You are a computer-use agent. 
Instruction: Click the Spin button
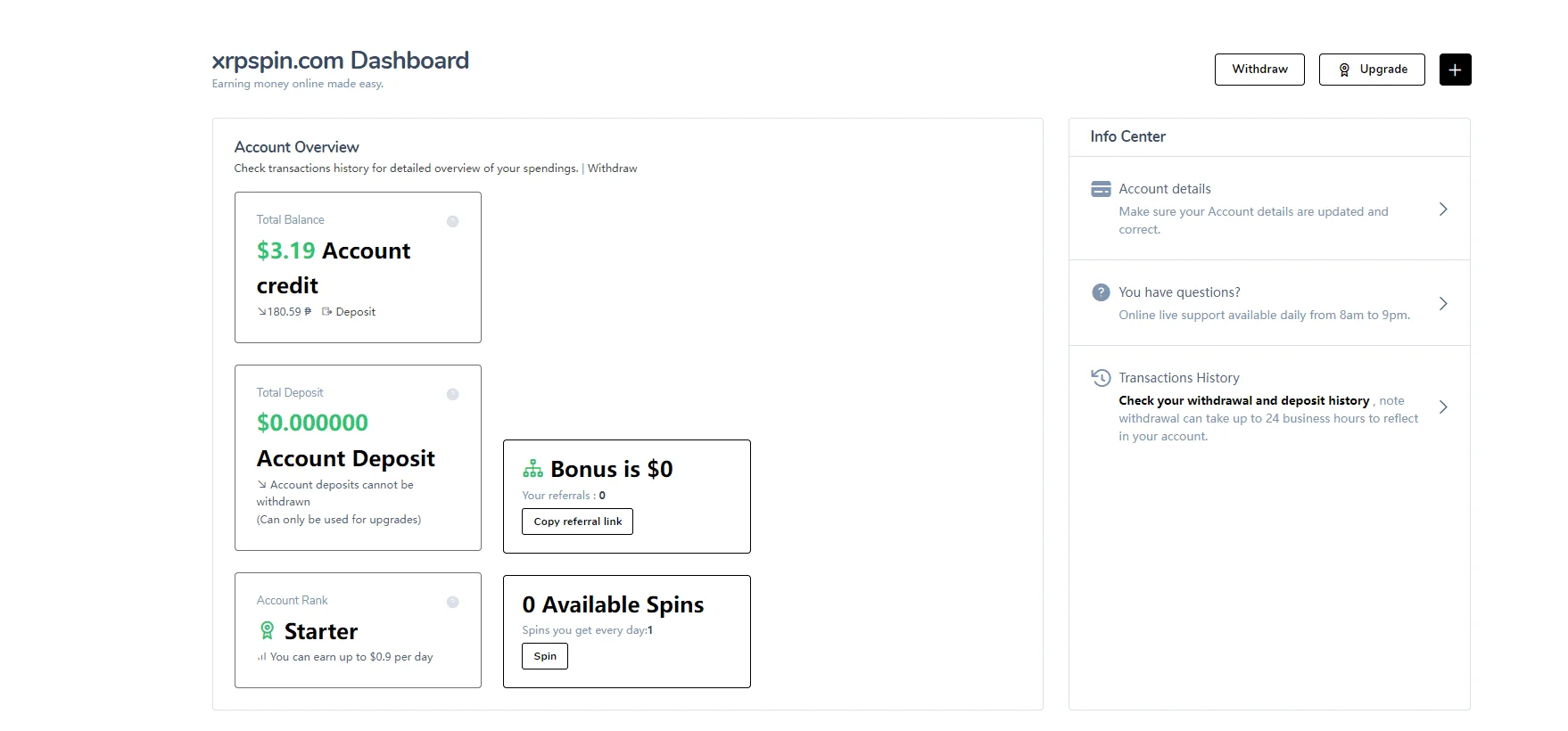pos(545,656)
